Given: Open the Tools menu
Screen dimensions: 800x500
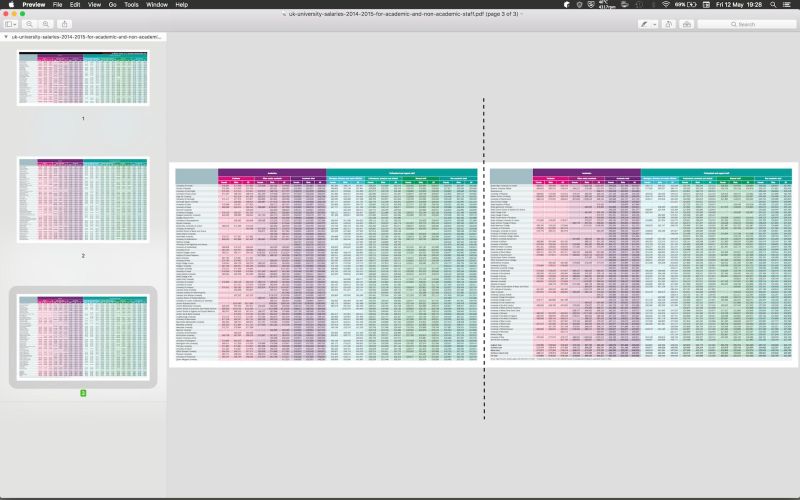Looking at the screenshot, I should 131,4.
